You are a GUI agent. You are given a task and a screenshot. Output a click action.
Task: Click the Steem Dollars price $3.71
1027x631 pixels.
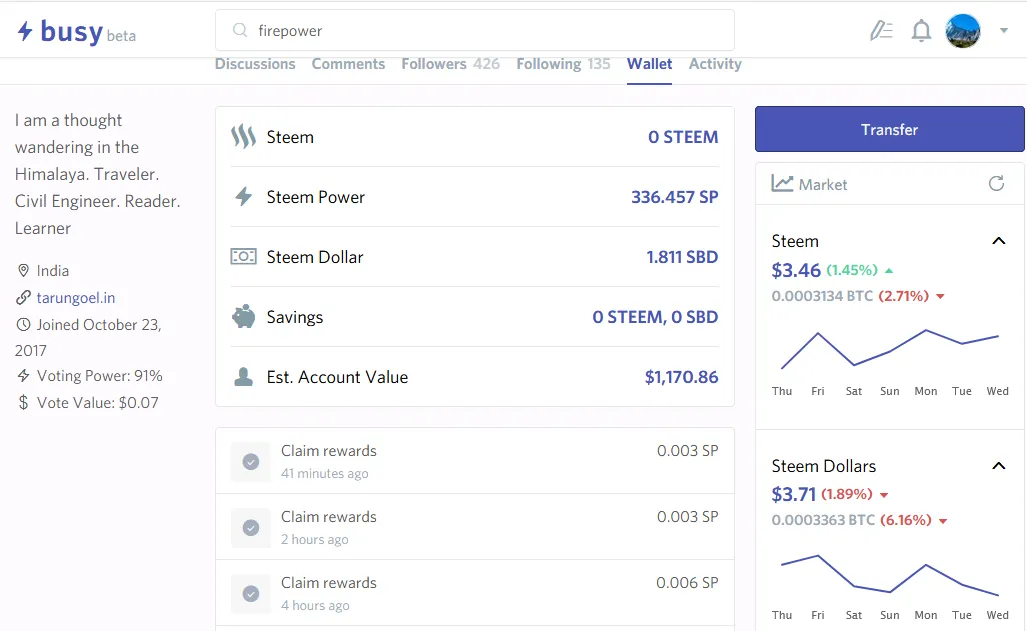coord(794,494)
